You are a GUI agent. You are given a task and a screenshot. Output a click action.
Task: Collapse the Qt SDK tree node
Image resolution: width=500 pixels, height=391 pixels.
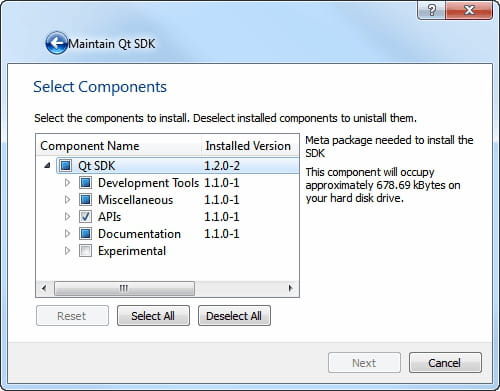47,165
